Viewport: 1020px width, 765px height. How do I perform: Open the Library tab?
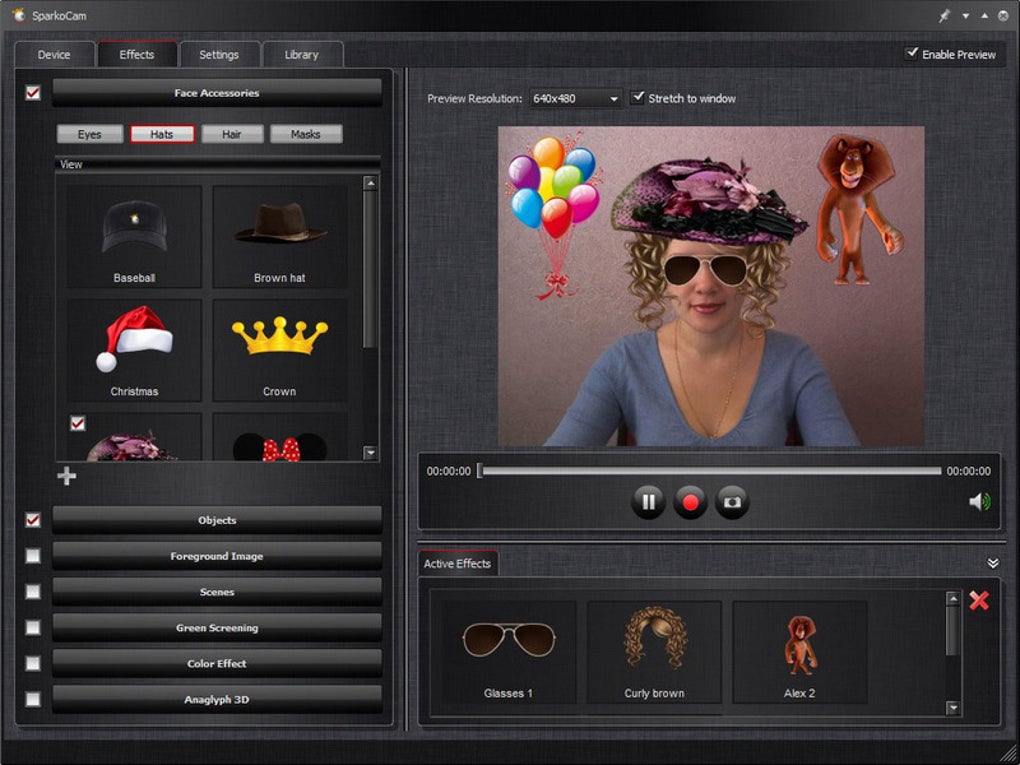tap(302, 55)
